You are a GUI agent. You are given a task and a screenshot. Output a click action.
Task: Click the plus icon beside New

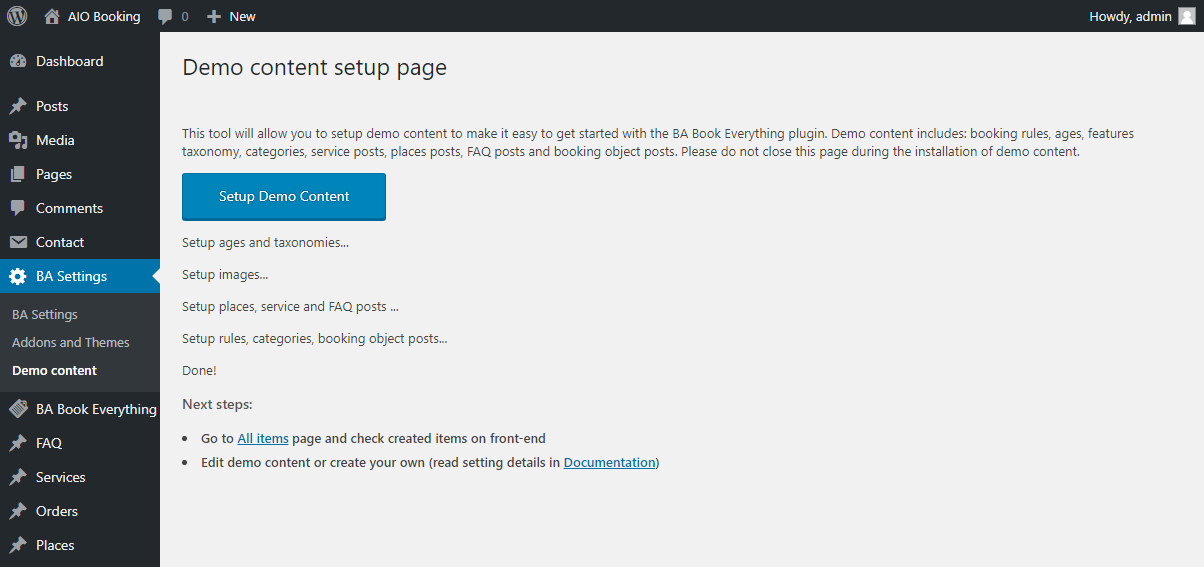click(x=214, y=17)
